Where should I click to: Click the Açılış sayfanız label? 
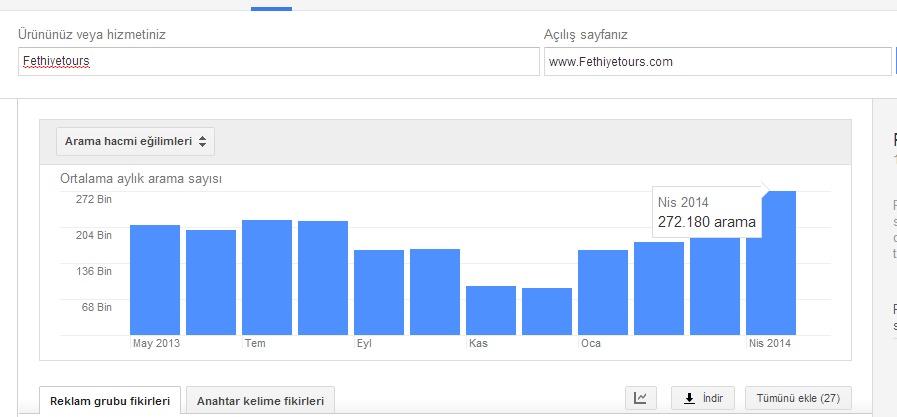point(586,34)
